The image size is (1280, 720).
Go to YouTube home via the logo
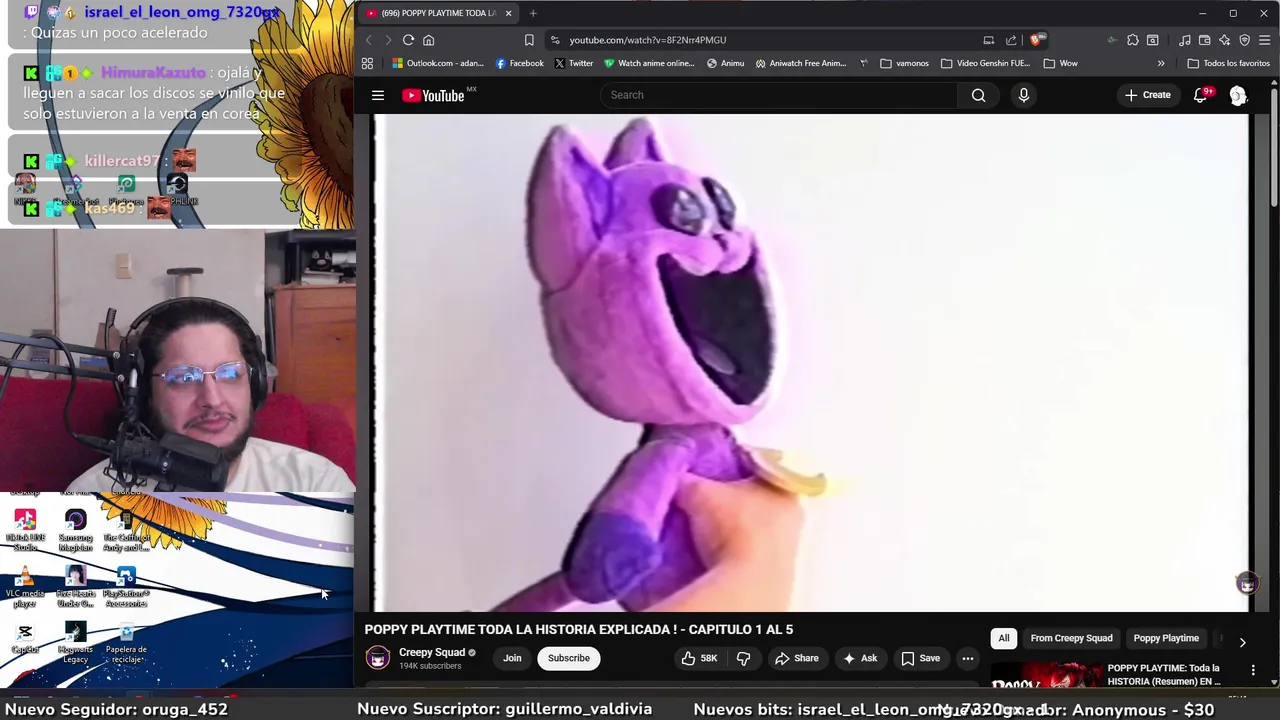click(x=434, y=95)
